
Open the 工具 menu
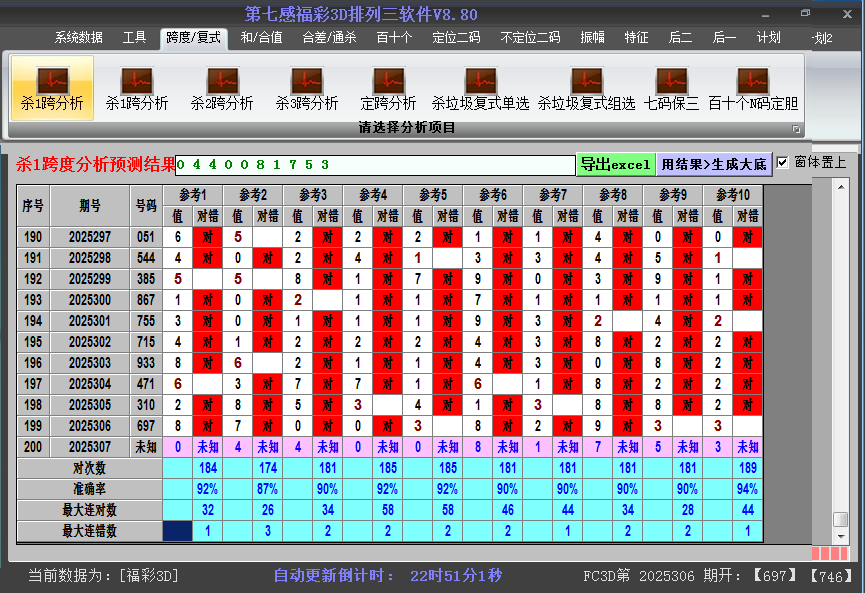tap(135, 38)
